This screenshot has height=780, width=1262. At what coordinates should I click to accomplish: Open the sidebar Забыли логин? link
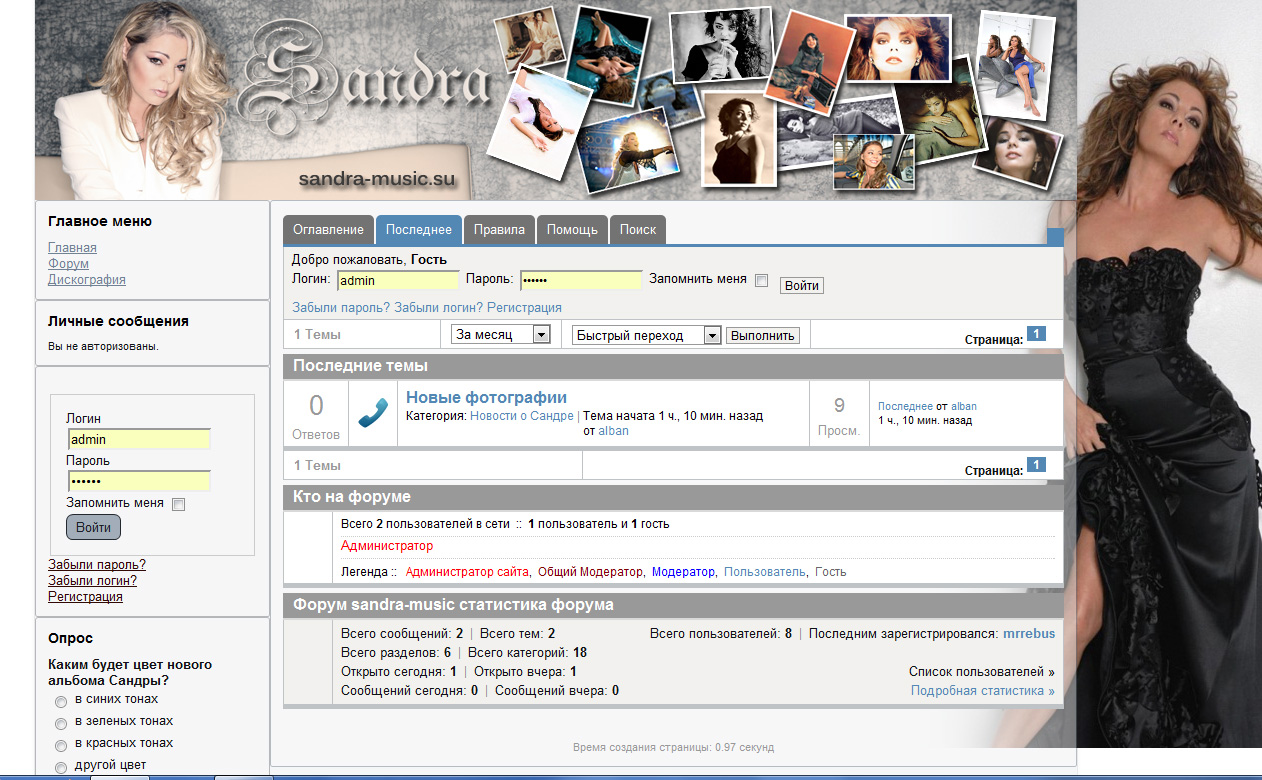click(92, 580)
